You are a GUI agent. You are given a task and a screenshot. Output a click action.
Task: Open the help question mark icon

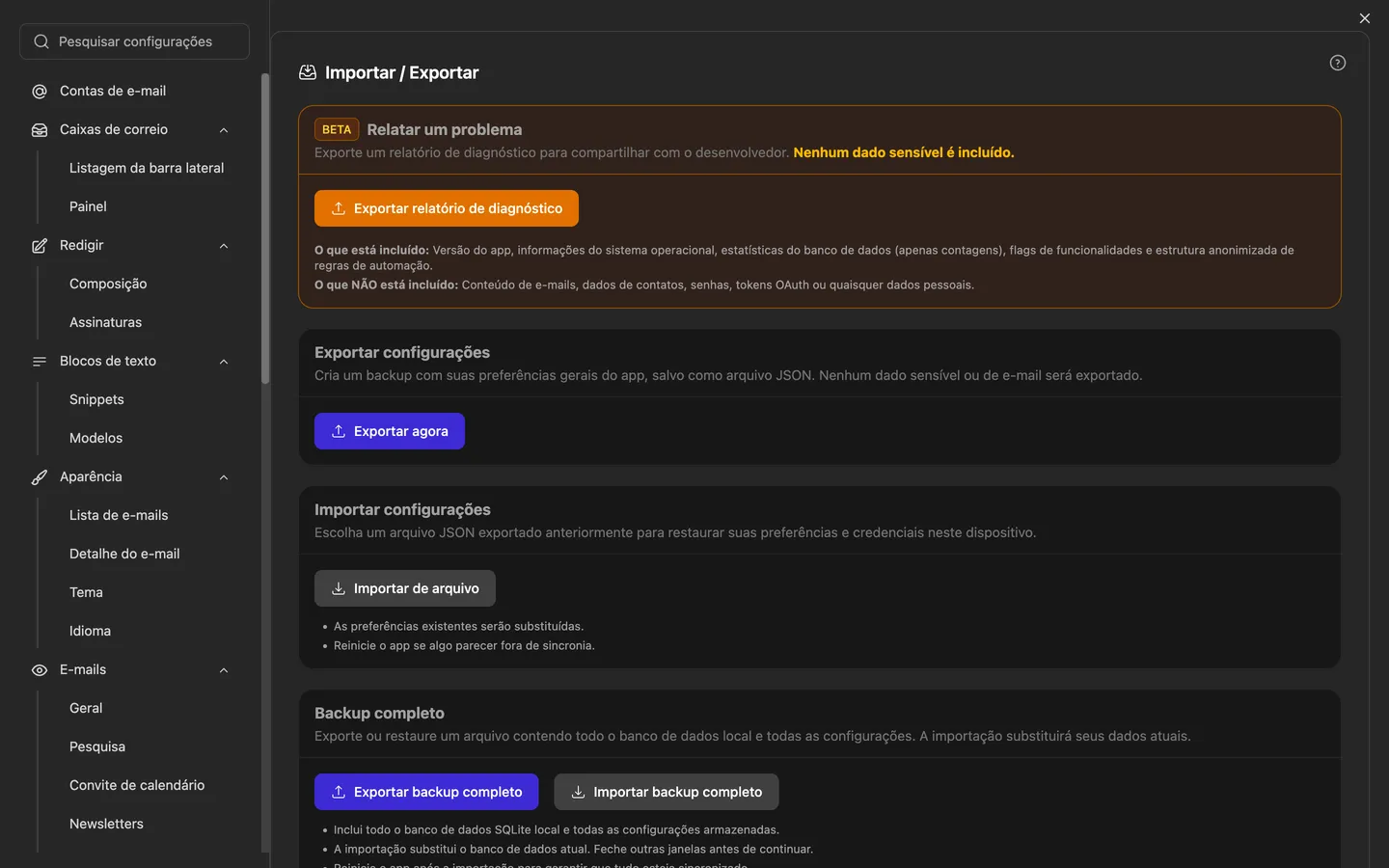coord(1338,63)
